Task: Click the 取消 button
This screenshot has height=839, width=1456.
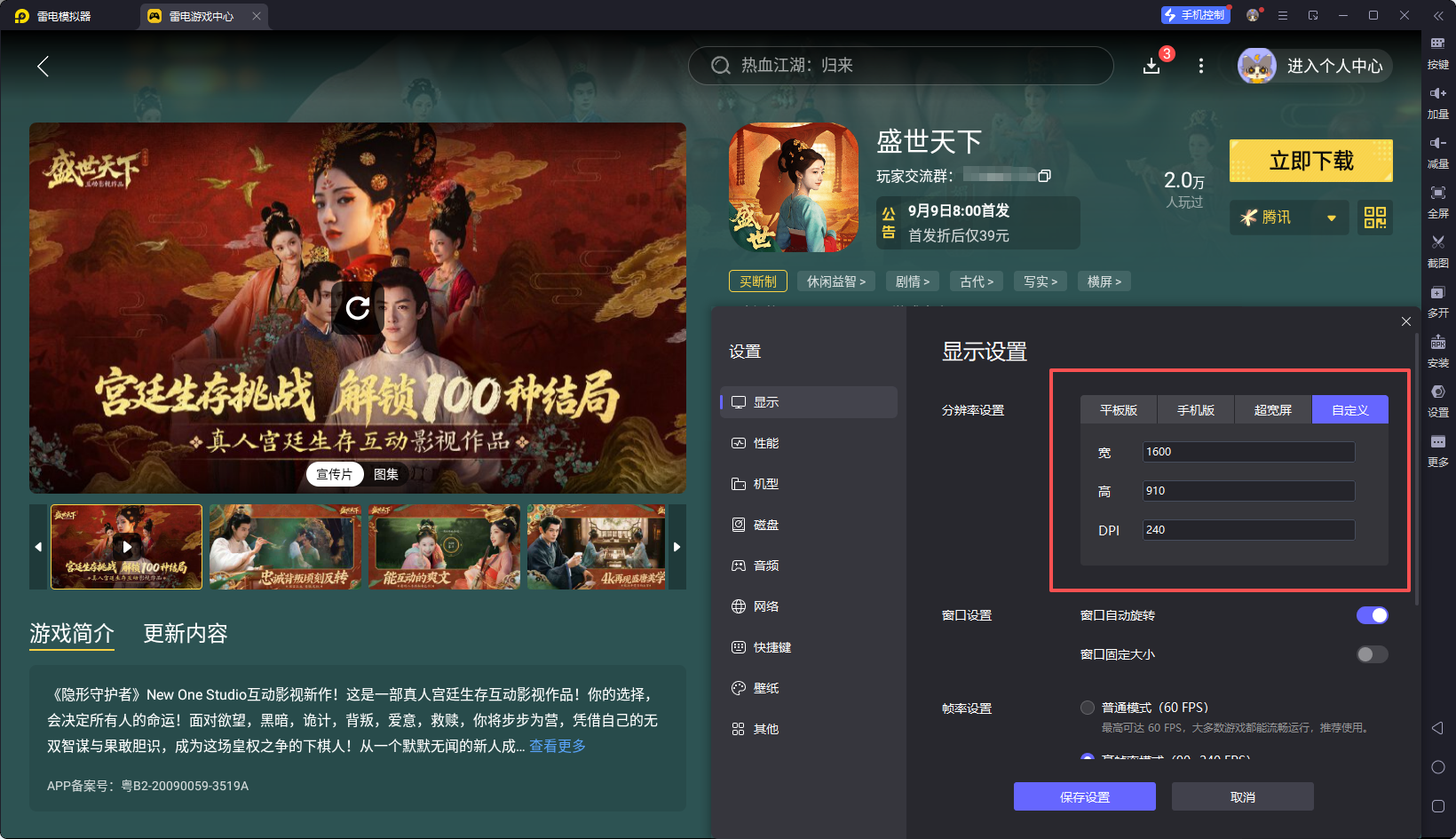Action: click(x=1243, y=796)
